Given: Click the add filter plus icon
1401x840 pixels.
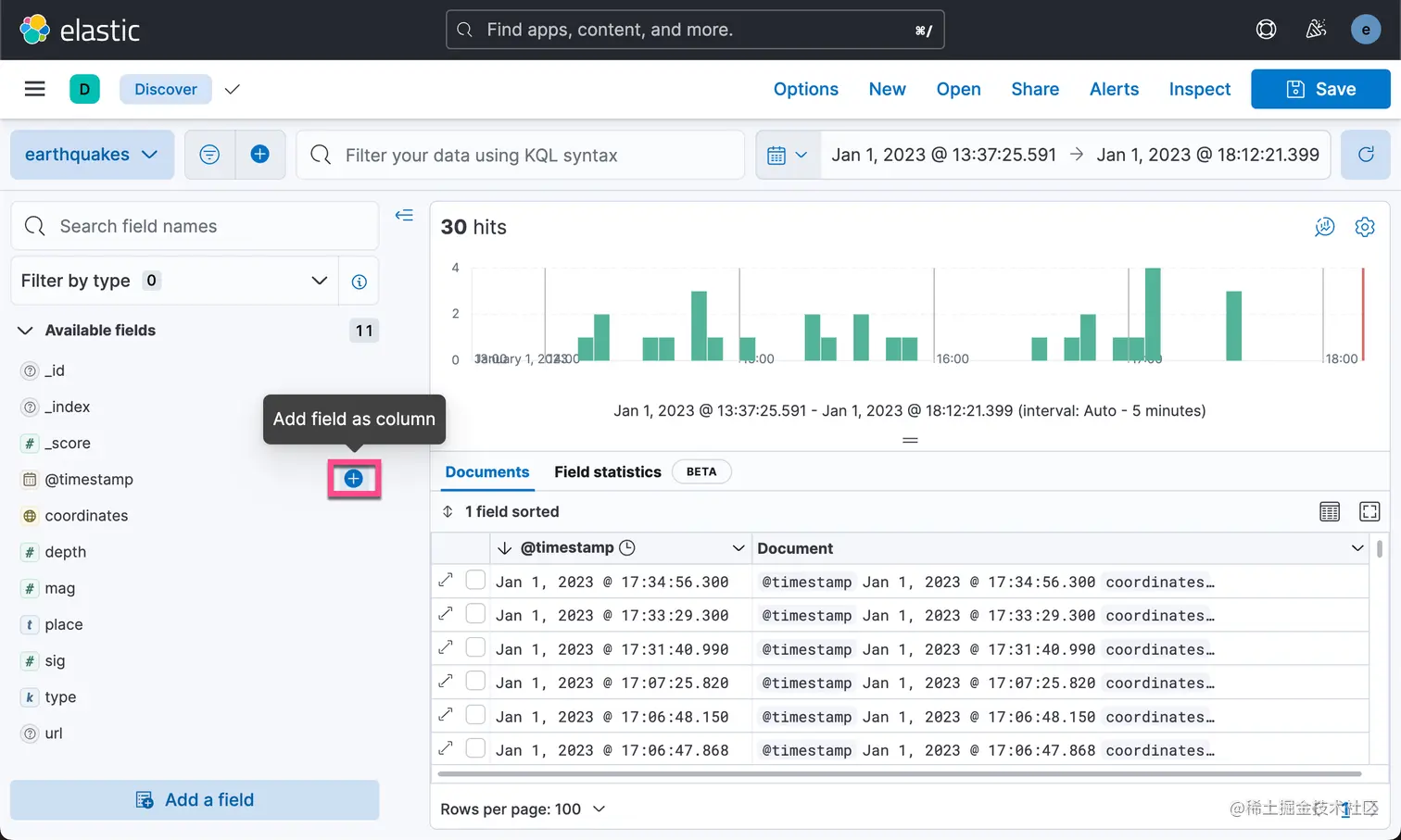Looking at the screenshot, I should point(260,155).
